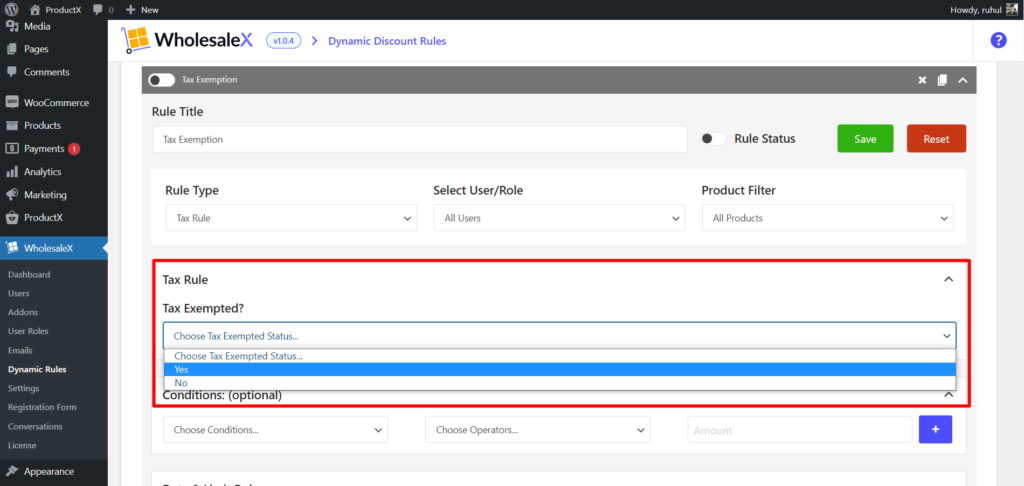Open the WooCommerce menu
1024x486 pixels.
(54, 103)
